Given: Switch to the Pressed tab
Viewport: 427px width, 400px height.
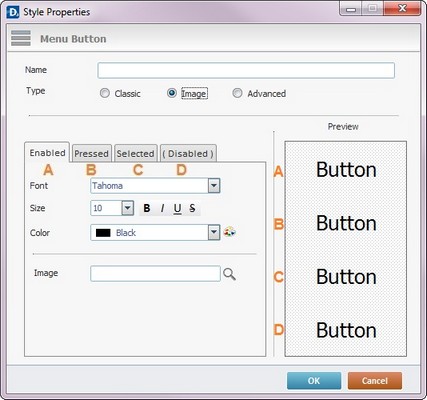Looking at the screenshot, I should tap(91, 154).
